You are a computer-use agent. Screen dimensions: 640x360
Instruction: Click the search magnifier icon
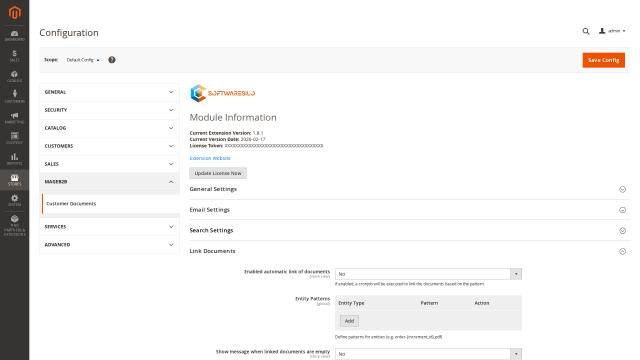(586, 31)
